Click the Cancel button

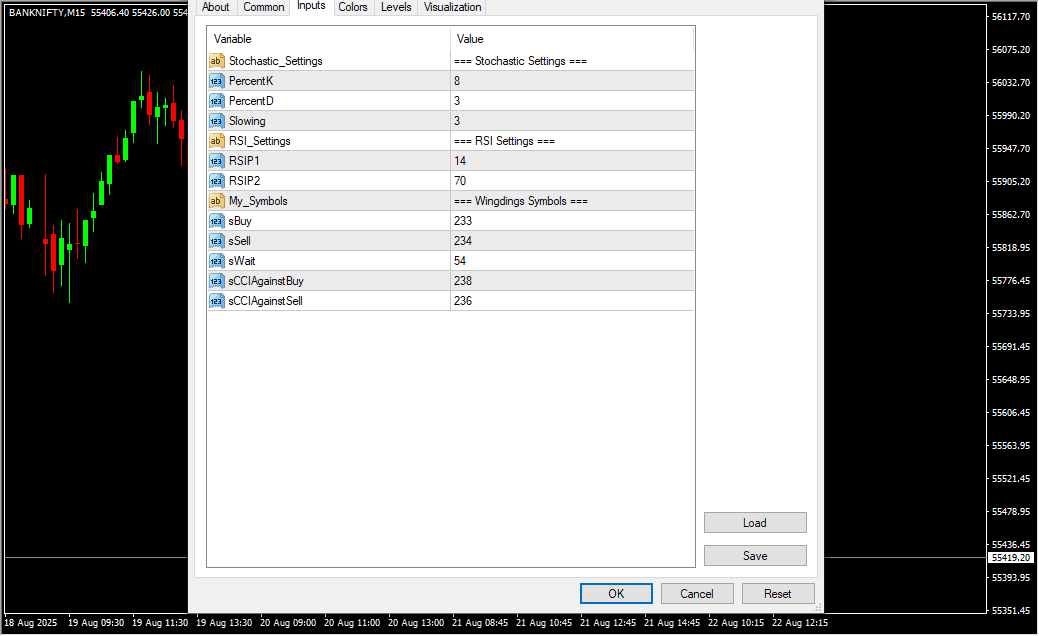697,593
